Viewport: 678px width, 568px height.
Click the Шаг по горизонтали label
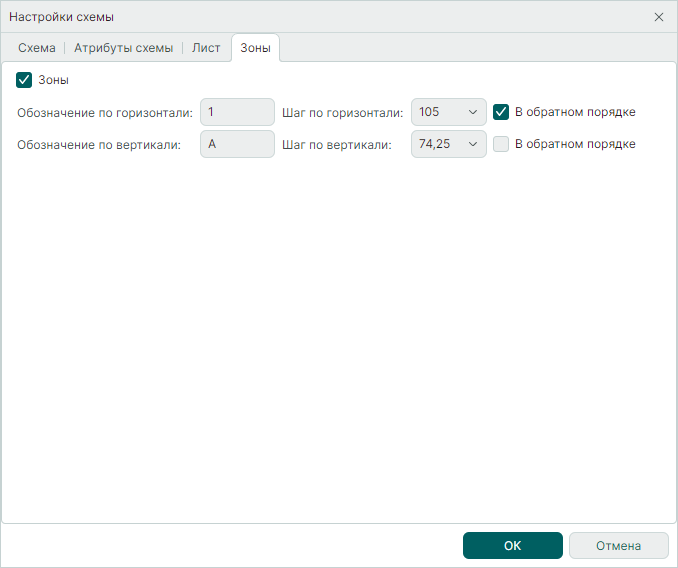343,112
